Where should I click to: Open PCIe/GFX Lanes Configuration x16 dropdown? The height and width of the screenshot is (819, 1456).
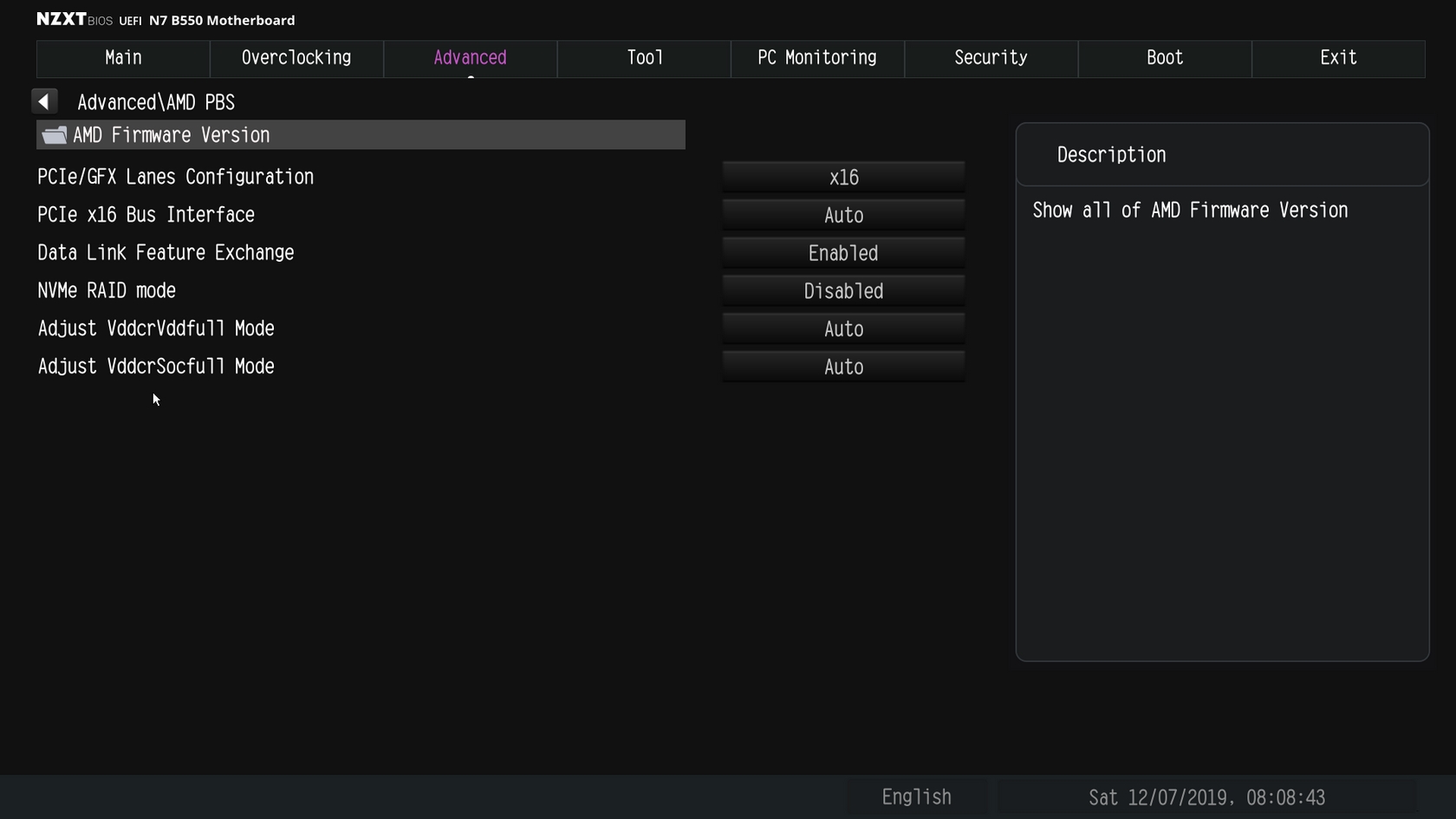coord(843,177)
